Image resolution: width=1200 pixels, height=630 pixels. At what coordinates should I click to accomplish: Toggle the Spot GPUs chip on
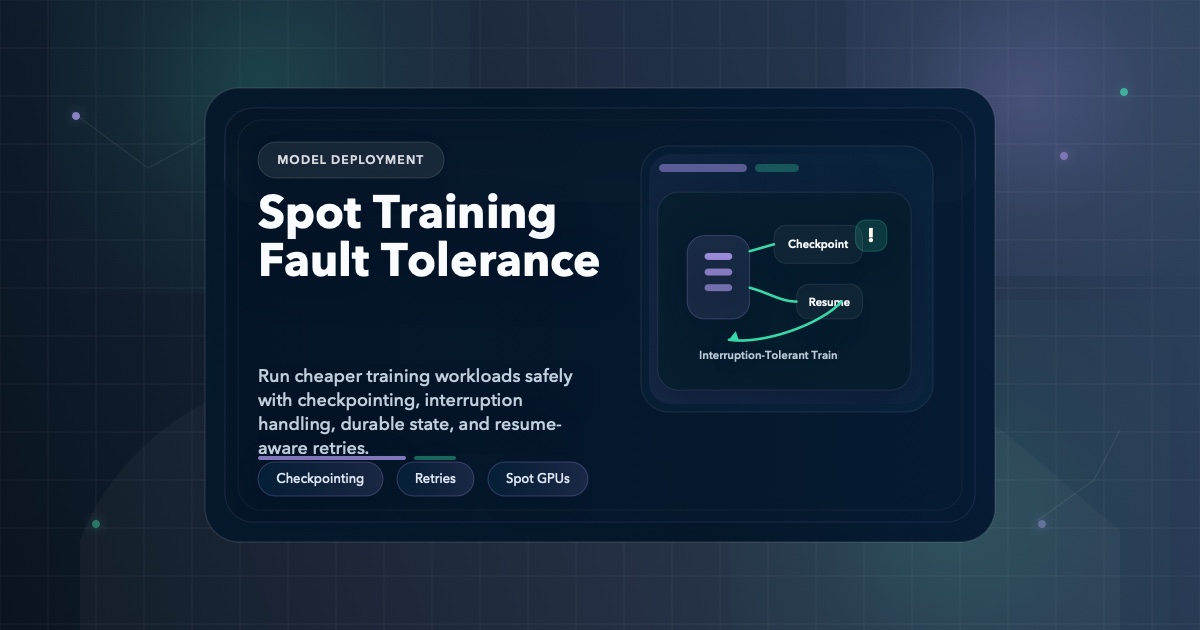[537, 478]
